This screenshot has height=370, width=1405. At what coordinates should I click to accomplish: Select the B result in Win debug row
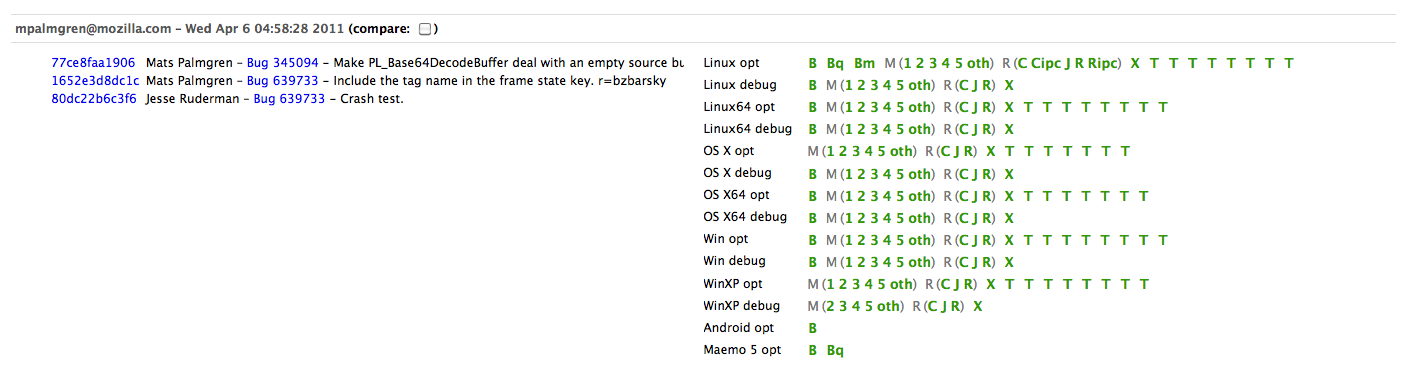click(813, 262)
